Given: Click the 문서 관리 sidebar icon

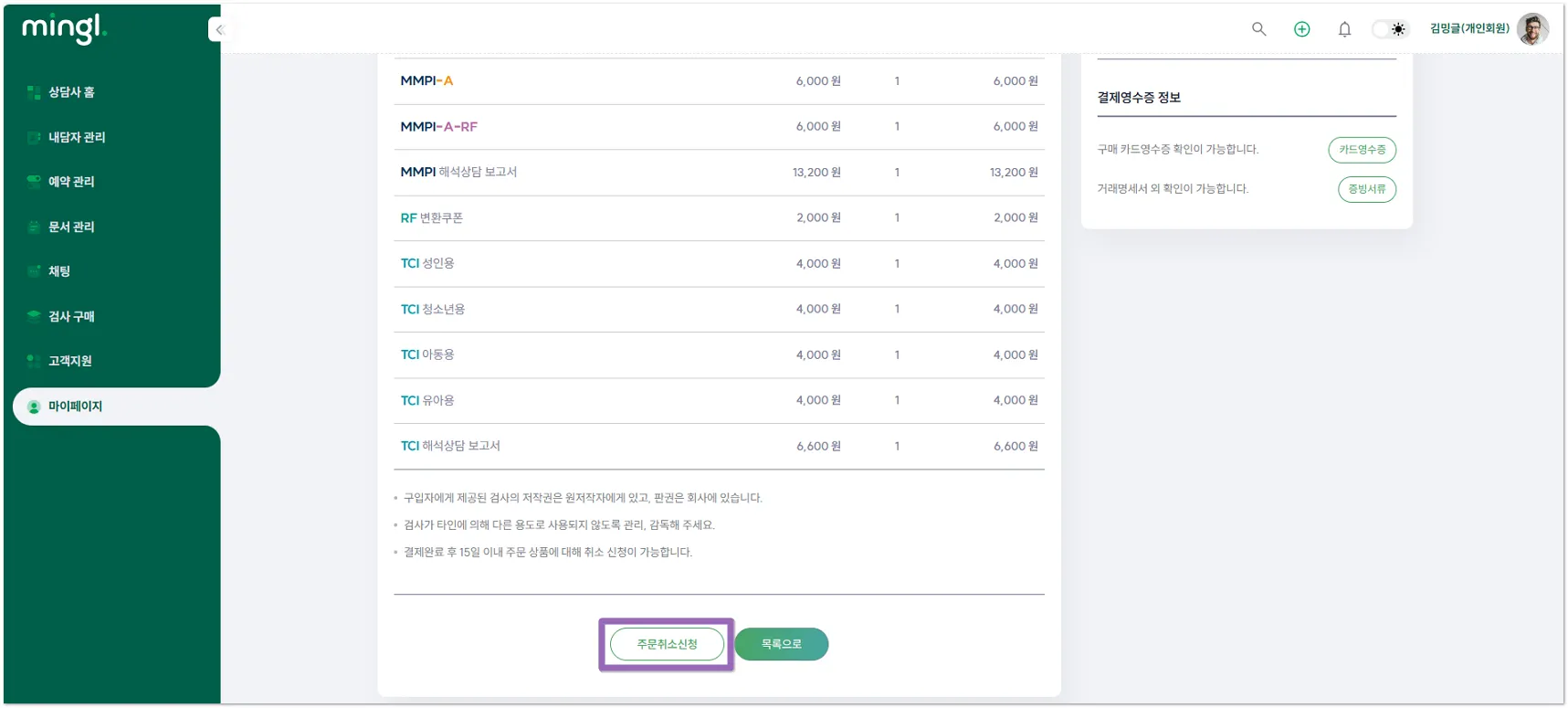Looking at the screenshot, I should (x=34, y=227).
